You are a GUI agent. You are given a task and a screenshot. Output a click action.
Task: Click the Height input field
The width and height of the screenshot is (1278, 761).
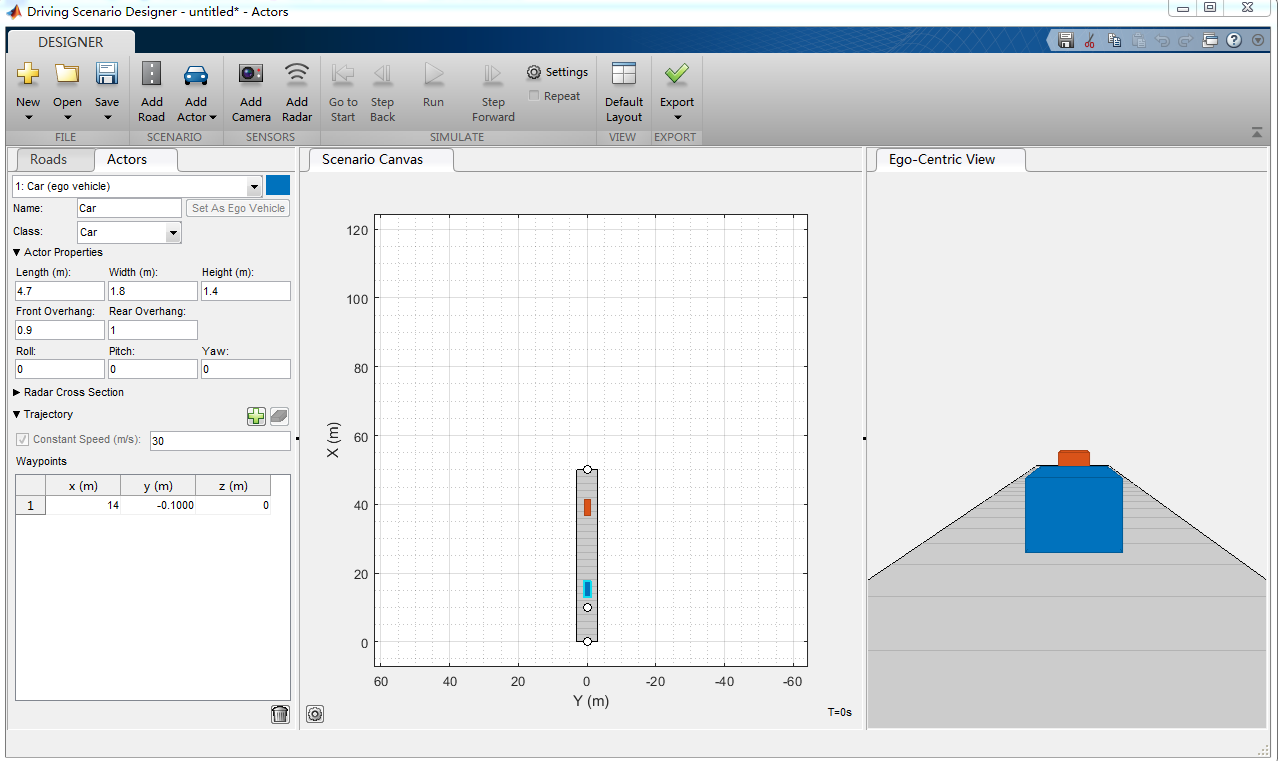click(246, 291)
